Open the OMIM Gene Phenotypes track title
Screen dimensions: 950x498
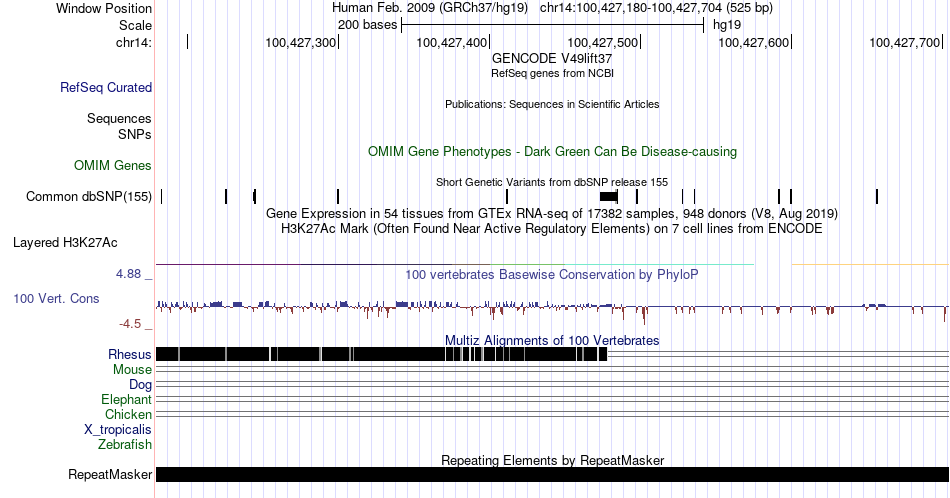tap(552, 151)
